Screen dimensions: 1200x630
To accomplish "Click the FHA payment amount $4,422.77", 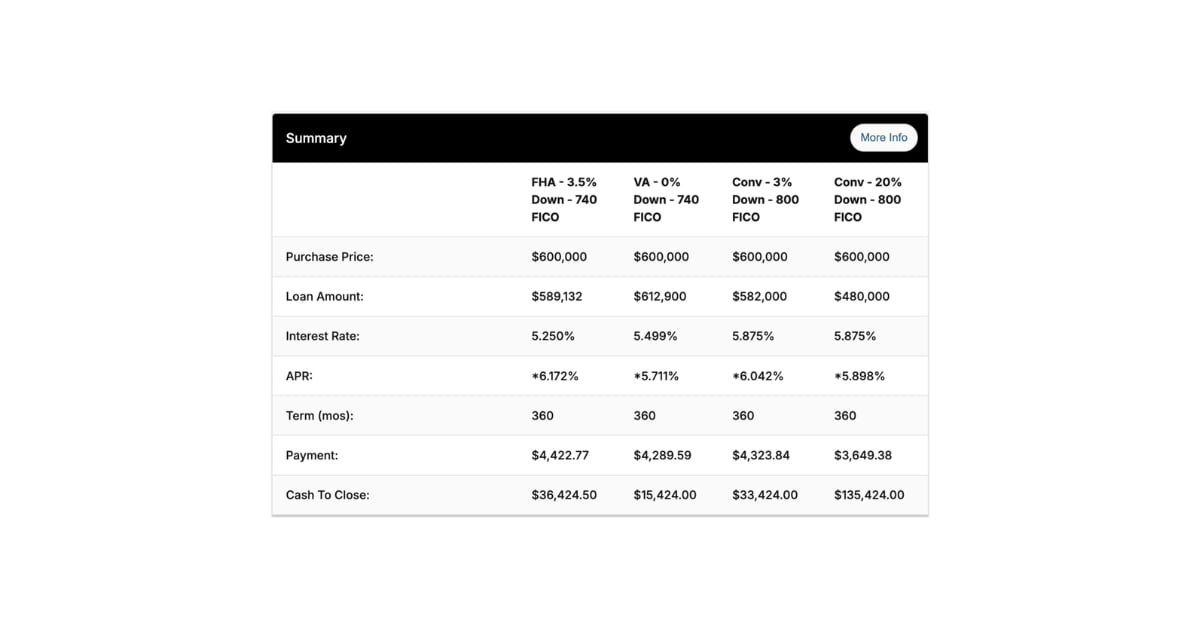I will 560,455.
